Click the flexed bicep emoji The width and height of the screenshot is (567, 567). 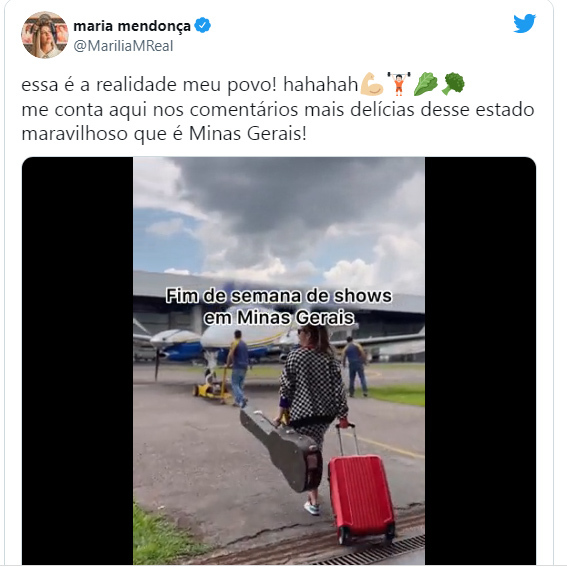click(372, 84)
